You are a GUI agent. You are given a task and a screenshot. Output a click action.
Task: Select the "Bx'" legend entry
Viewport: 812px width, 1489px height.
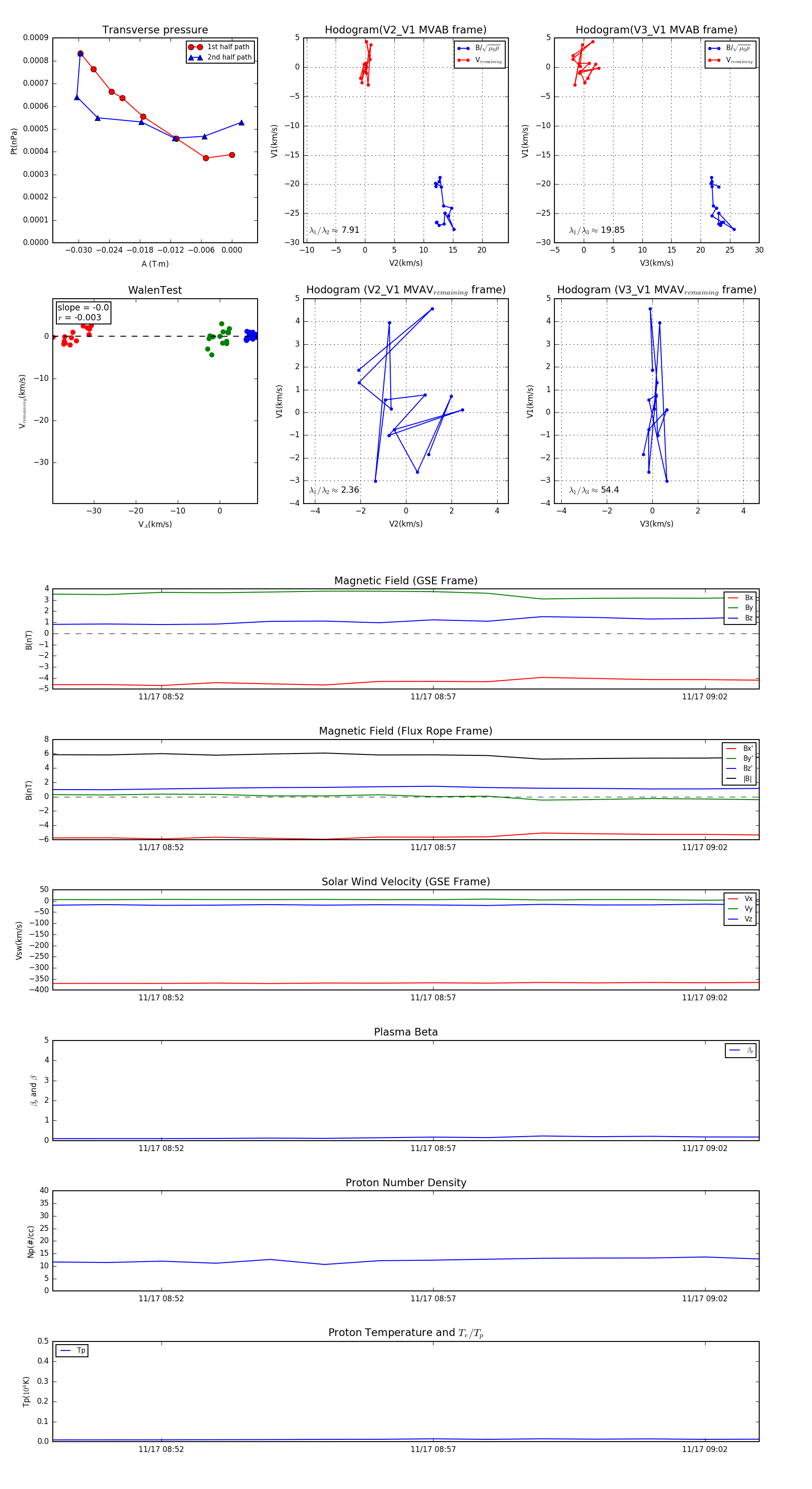click(739, 748)
